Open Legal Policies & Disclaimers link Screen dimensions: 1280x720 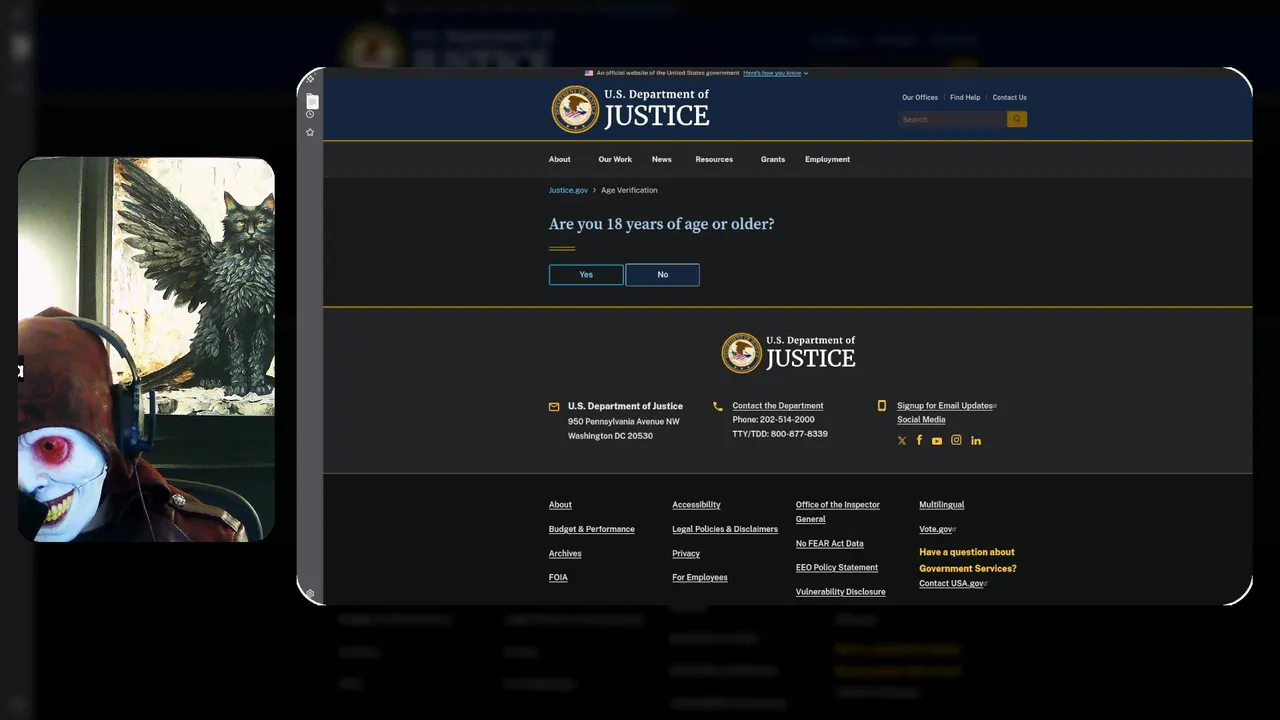click(725, 529)
